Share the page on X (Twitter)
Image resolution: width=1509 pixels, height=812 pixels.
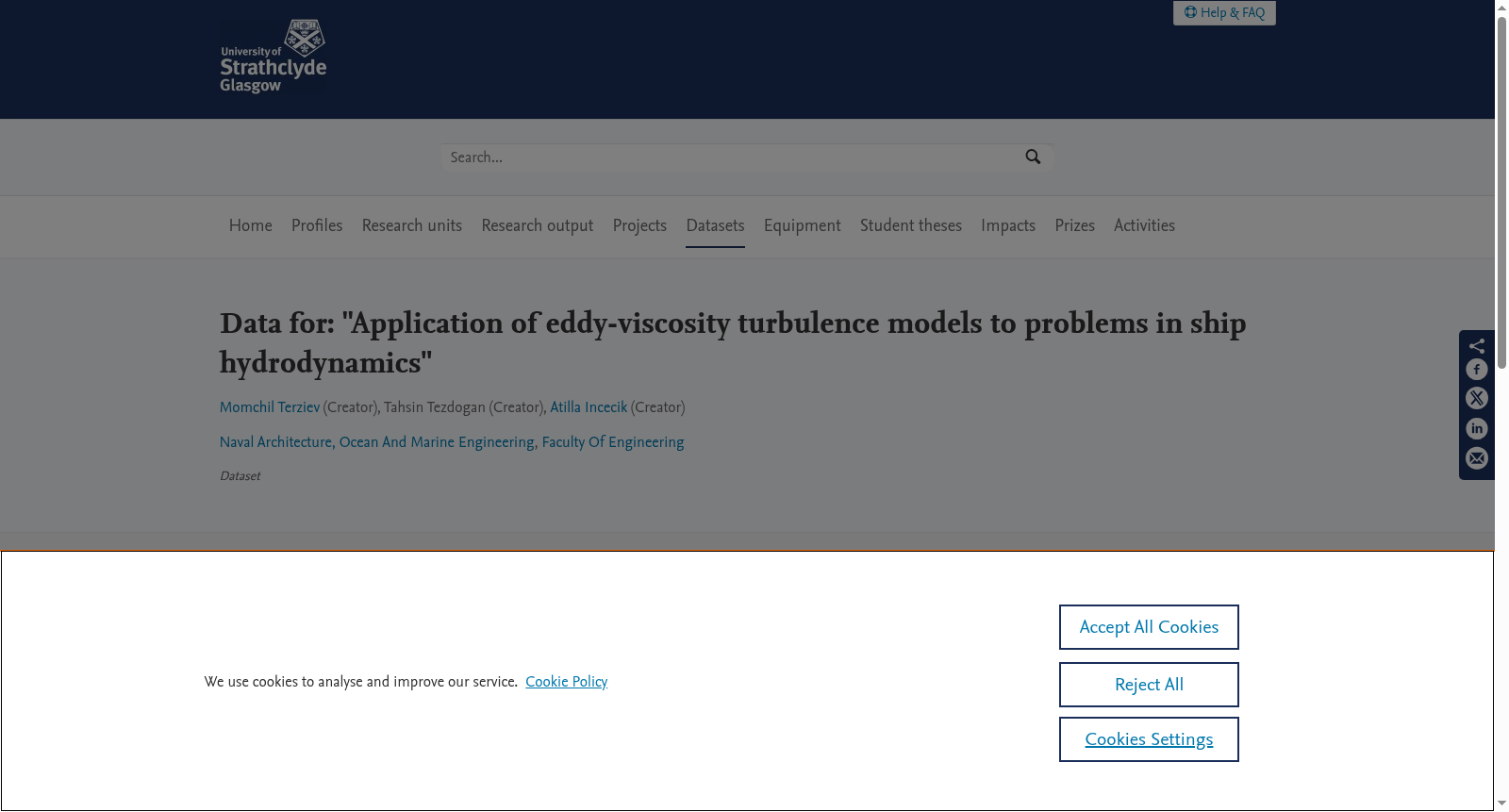click(x=1477, y=399)
